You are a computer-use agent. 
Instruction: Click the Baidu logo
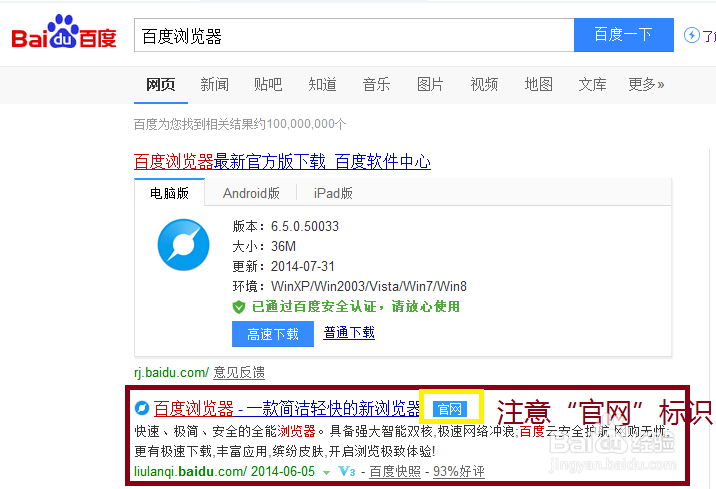[x=64, y=32]
